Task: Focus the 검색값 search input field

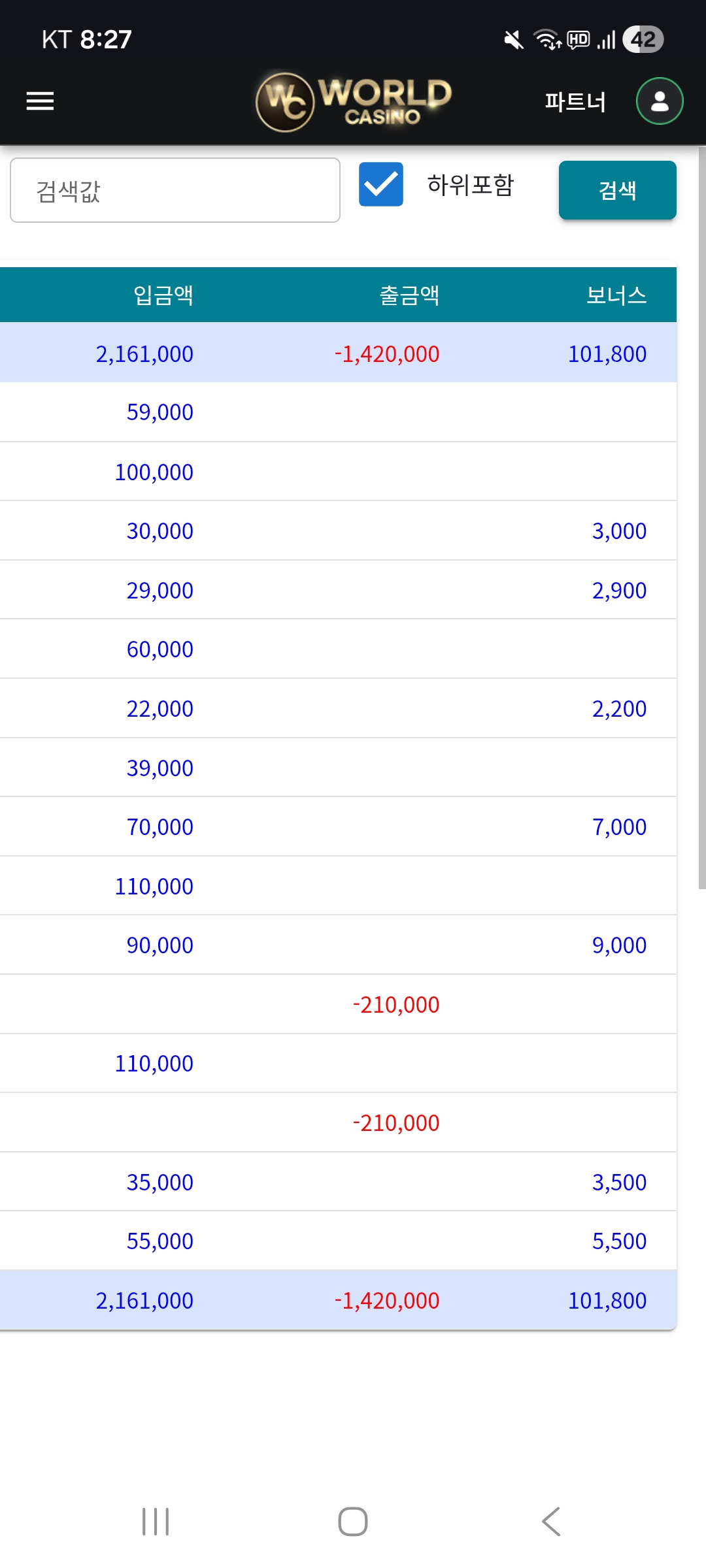Action: point(175,190)
